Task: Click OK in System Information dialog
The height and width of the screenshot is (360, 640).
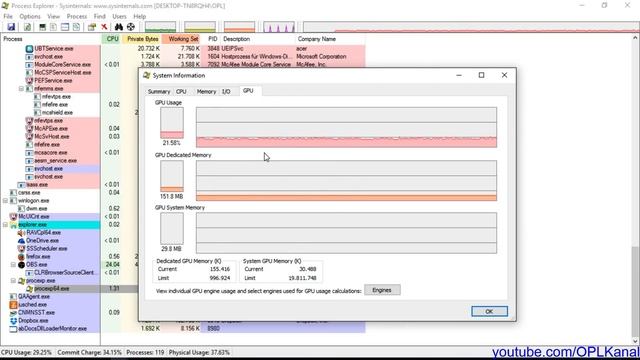Action: [489, 311]
